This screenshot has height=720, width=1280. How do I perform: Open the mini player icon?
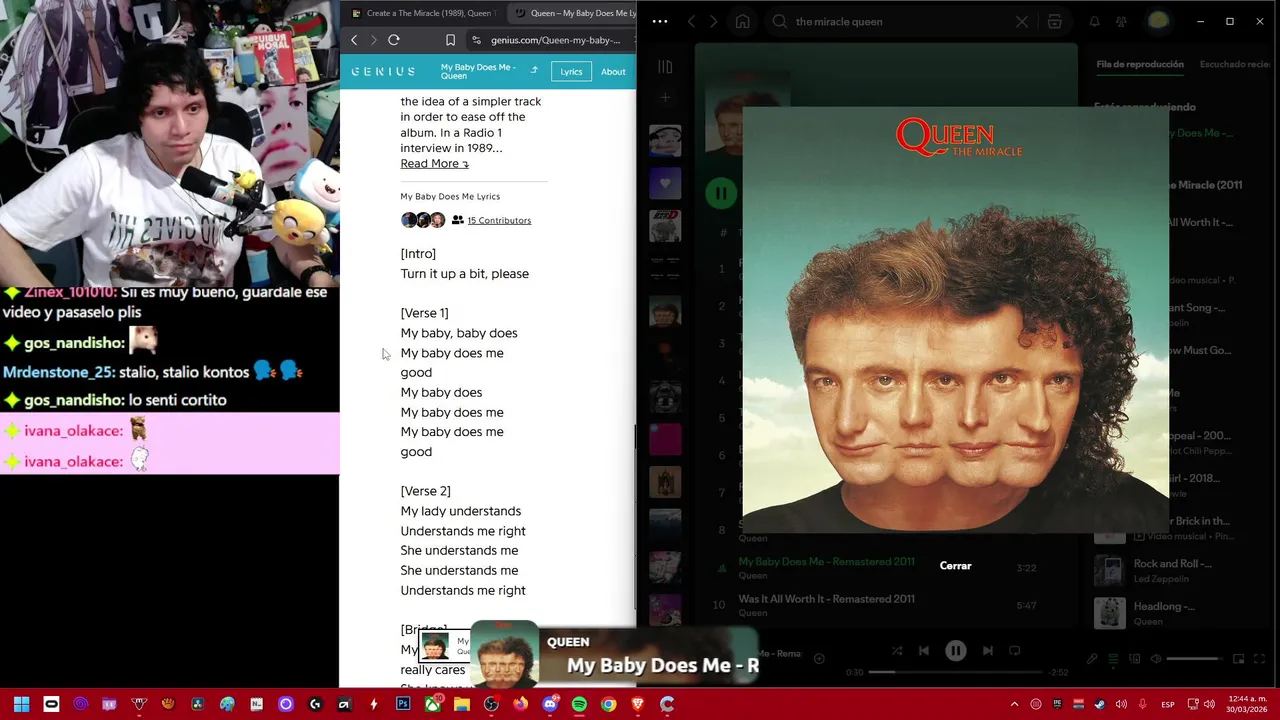(x=1238, y=659)
